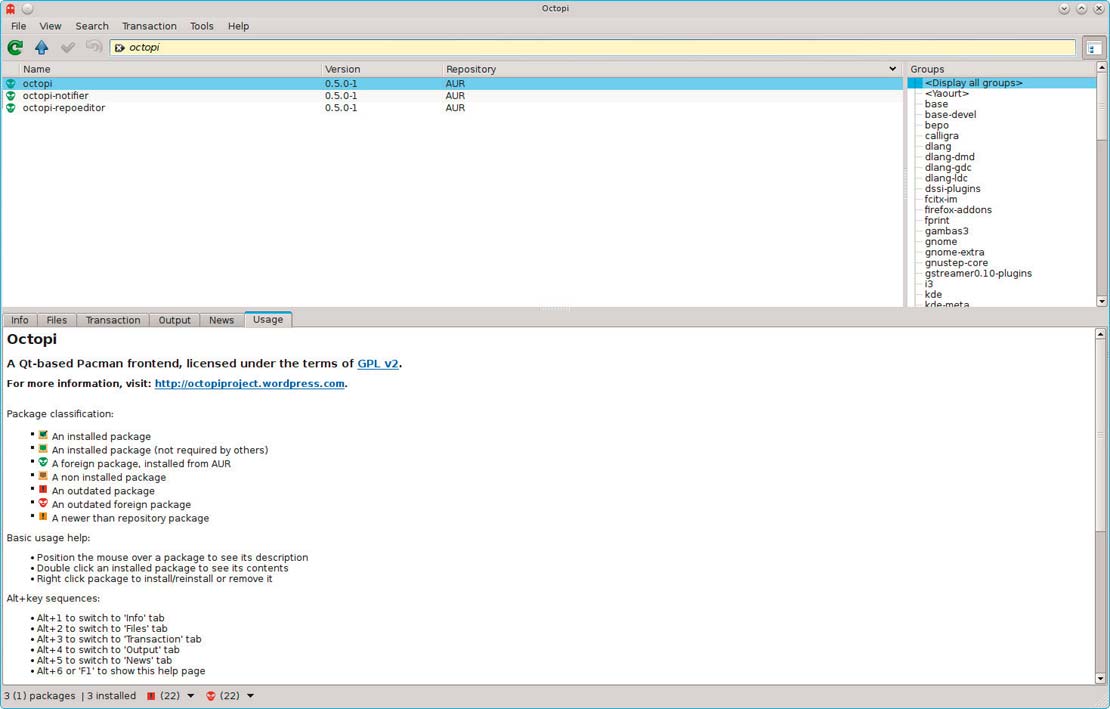Click the Groups panel header
Screen dimensions: 1110x709
click(1002, 69)
